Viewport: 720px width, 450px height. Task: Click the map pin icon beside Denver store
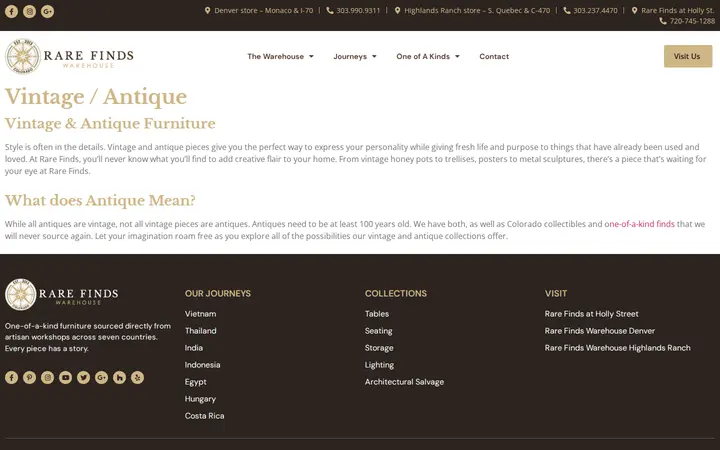(x=208, y=10)
